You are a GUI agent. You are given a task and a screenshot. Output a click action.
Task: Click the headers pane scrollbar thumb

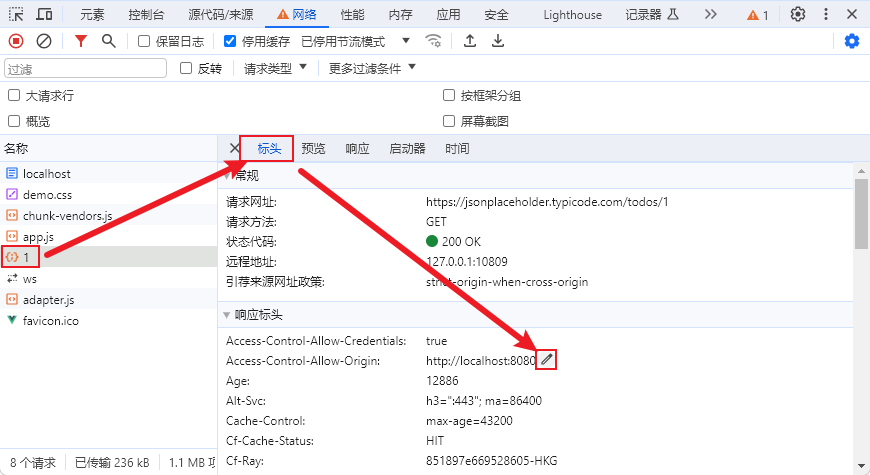tap(861, 214)
